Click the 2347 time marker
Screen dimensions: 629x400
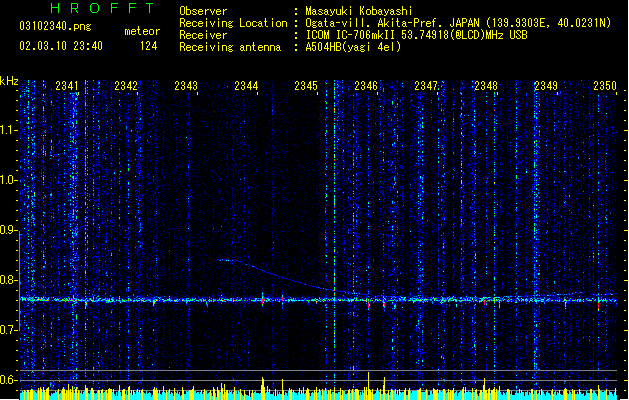(426, 86)
